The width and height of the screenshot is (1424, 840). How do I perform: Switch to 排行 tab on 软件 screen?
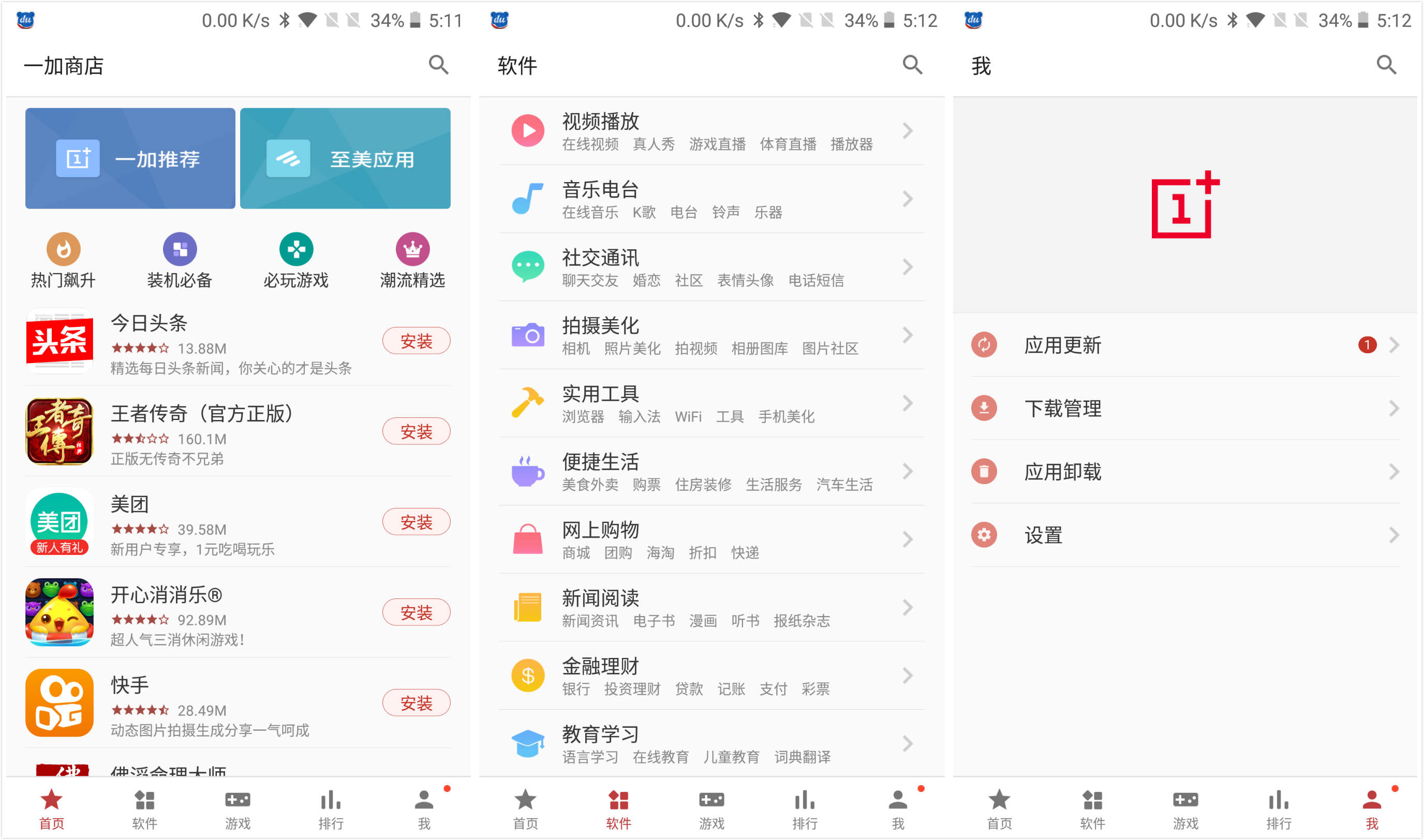(805, 808)
